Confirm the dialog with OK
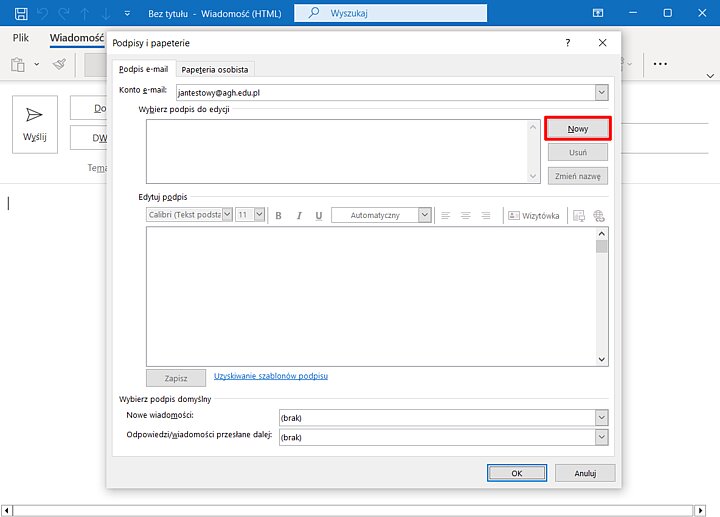 (517, 473)
